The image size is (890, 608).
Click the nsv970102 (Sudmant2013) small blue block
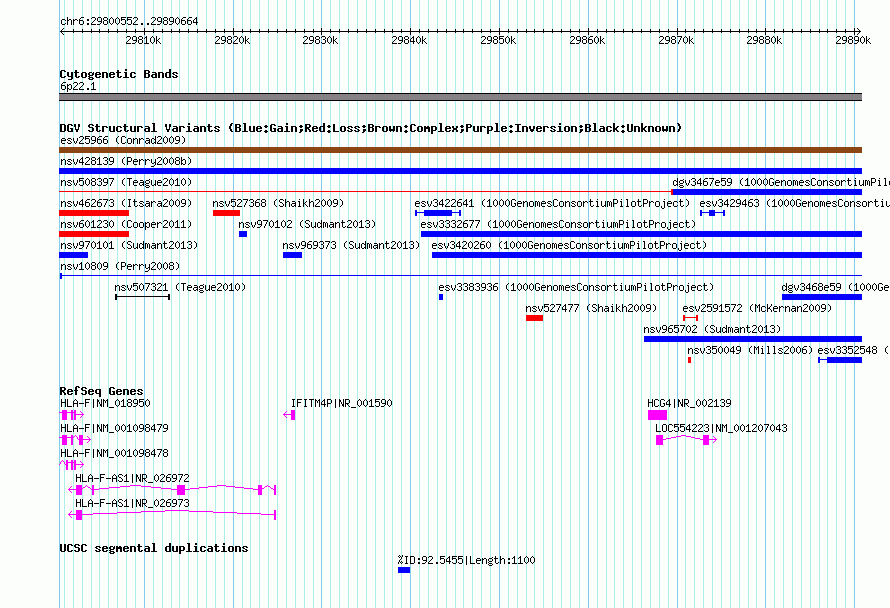click(243, 234)
